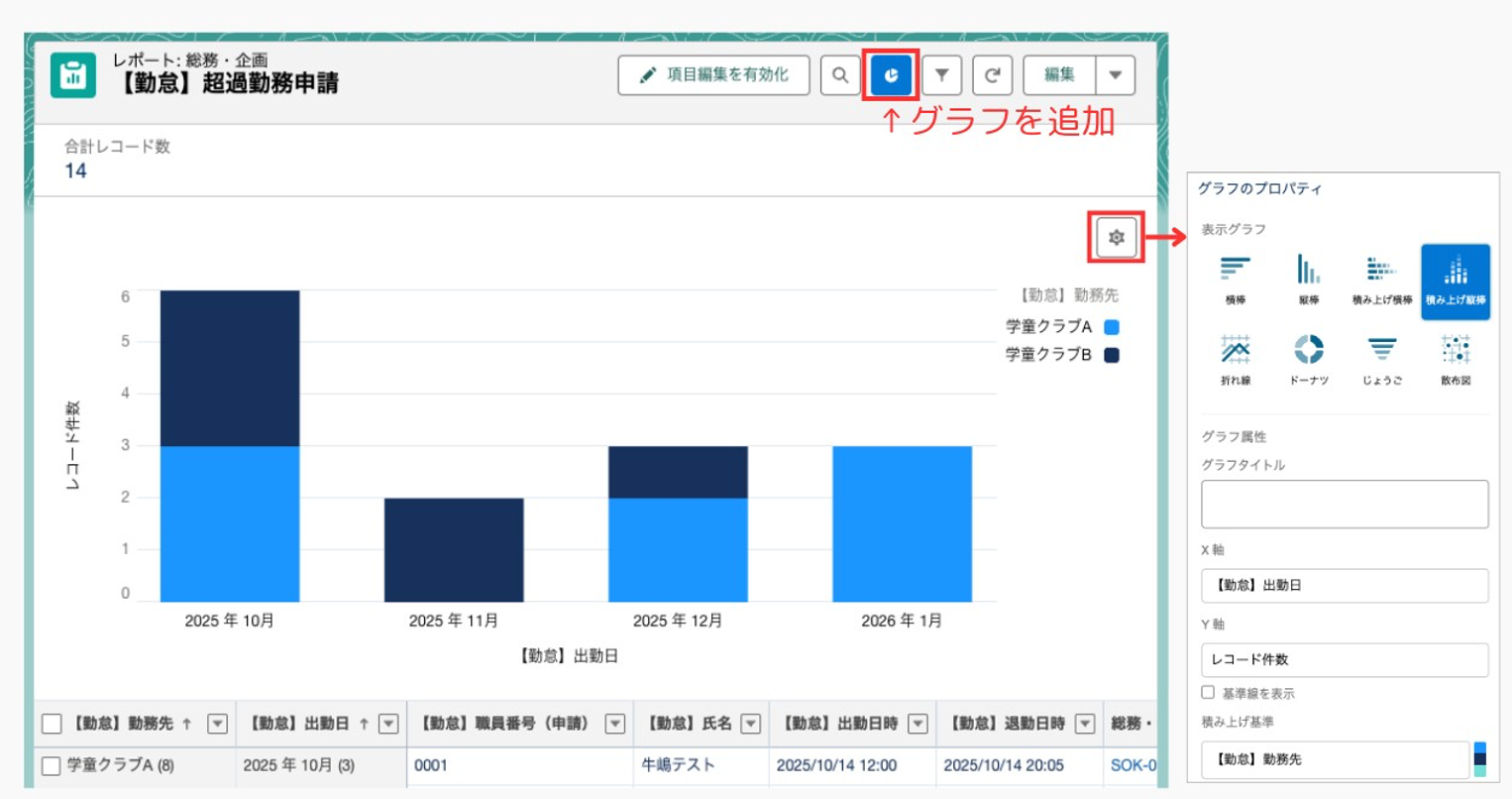Click into the グラフタイトル text field

coord(1345,504)
